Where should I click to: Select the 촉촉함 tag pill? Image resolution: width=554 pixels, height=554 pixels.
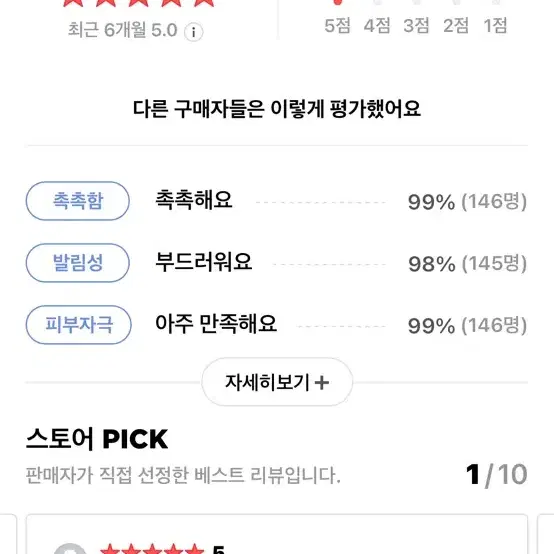78,201
